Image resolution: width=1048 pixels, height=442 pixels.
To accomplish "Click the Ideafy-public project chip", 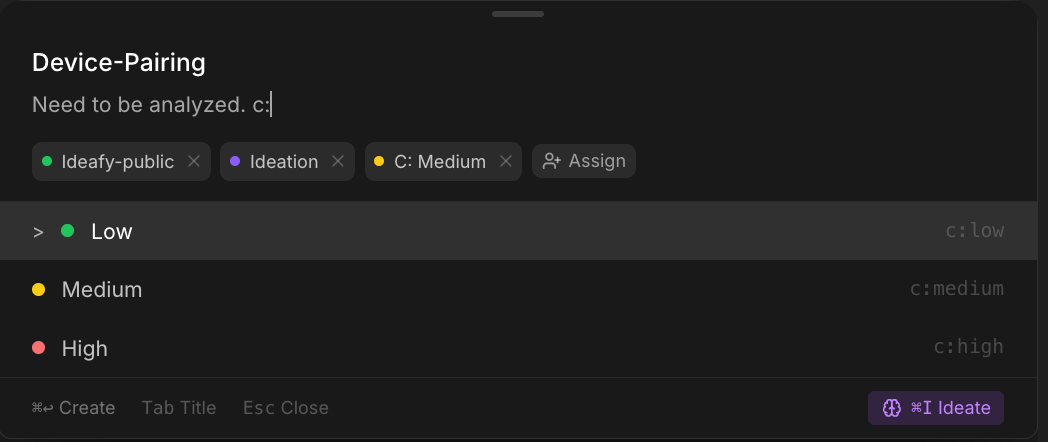I will coord(115,161).
